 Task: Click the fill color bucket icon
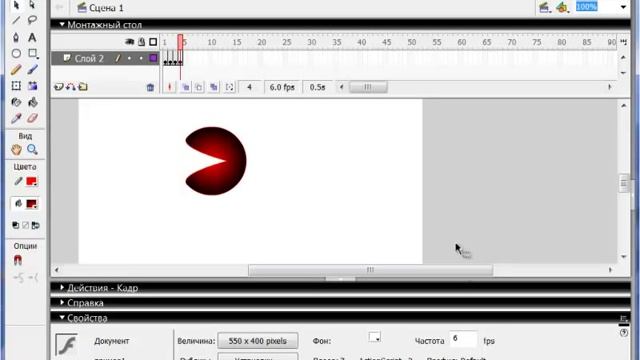18,203
